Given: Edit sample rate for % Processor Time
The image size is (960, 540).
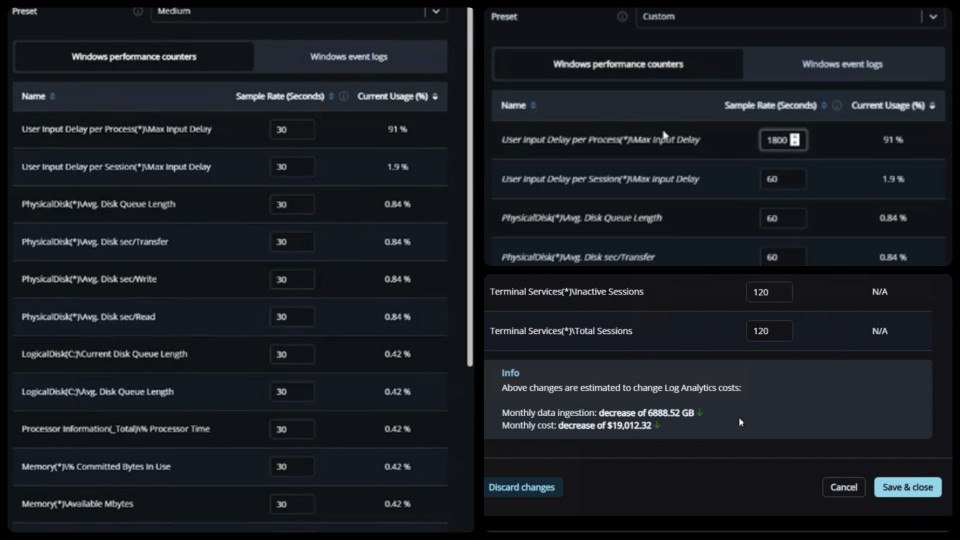Looking at the screenshot, I should point(292,429).
